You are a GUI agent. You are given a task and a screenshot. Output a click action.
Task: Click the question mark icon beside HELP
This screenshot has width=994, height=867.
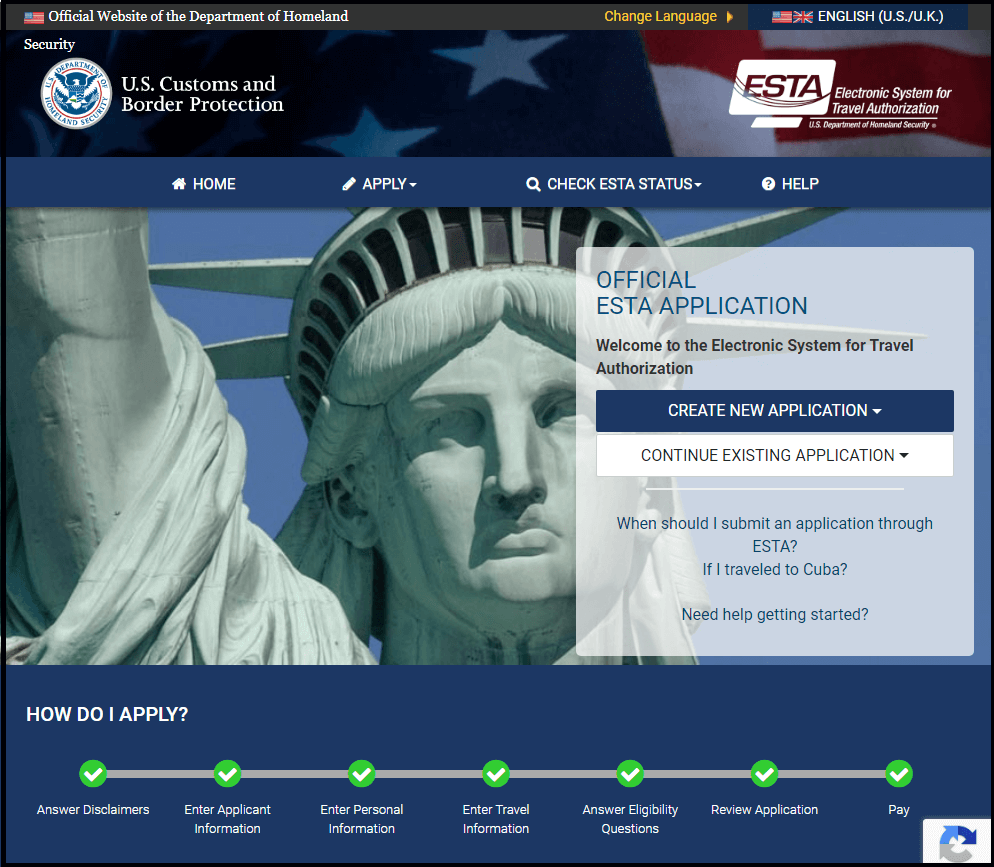coord(768,184)
